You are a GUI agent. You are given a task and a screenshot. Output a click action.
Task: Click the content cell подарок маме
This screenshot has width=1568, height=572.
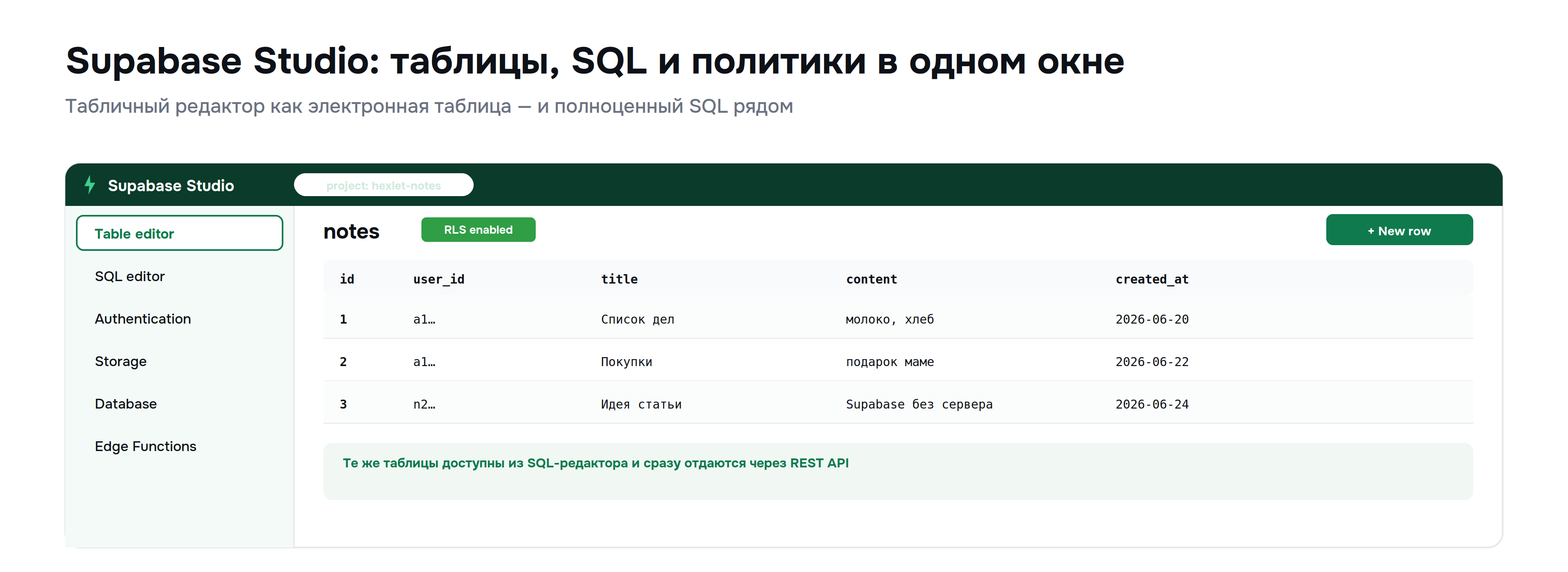tap(889, 362)
